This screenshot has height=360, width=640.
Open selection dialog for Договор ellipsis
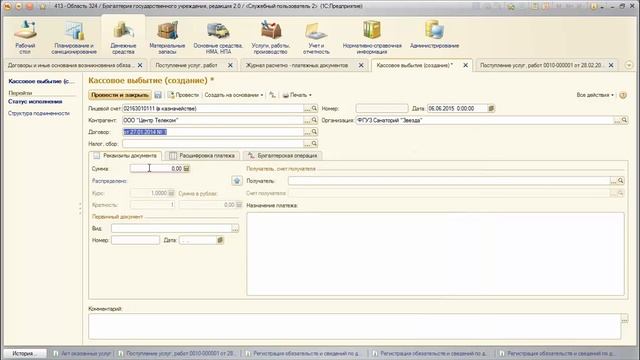pyautogui.click(x=307, y=132)
